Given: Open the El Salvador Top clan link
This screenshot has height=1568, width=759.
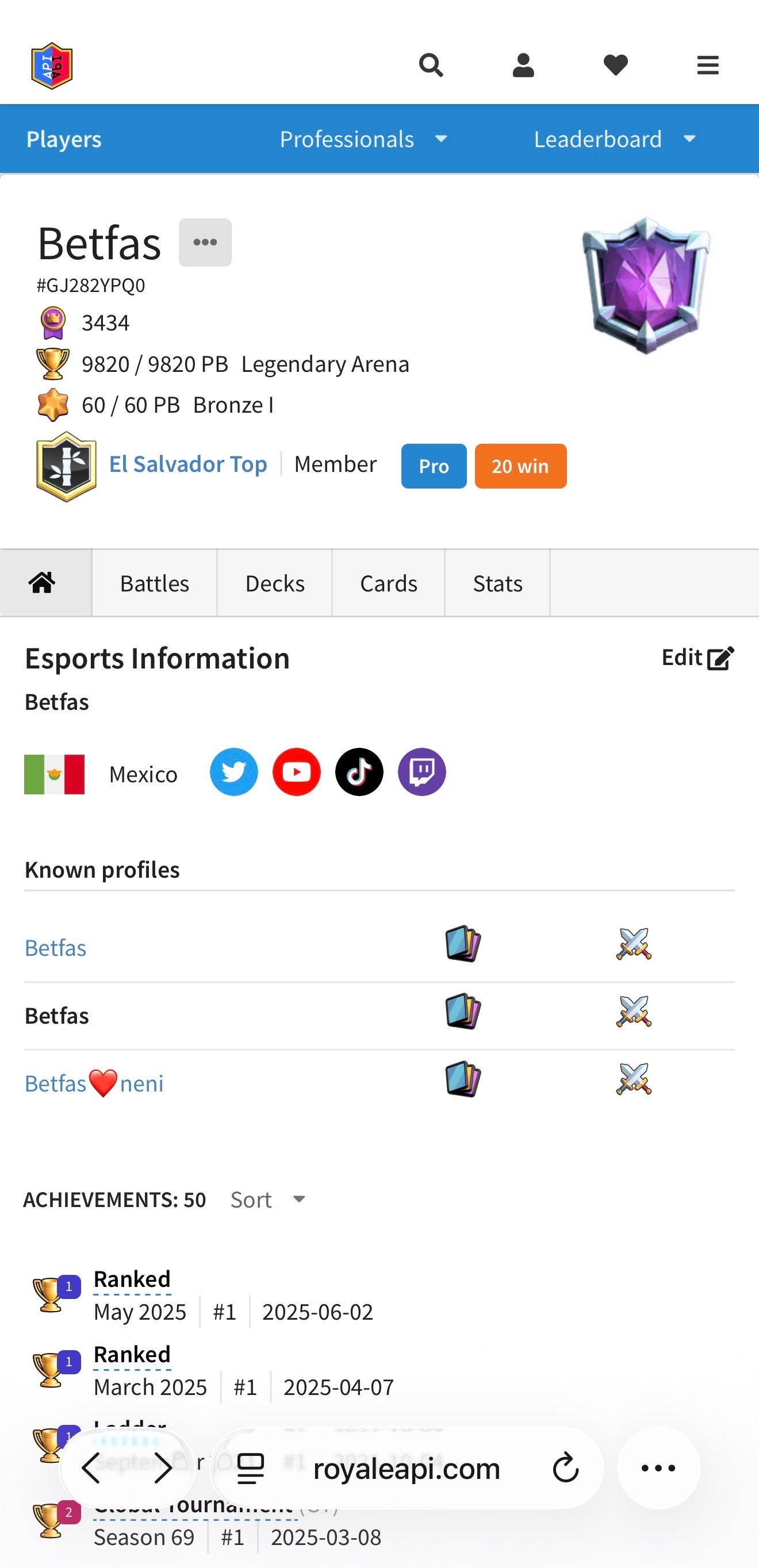Looking at the screenshot, I should tap(187, 464).
